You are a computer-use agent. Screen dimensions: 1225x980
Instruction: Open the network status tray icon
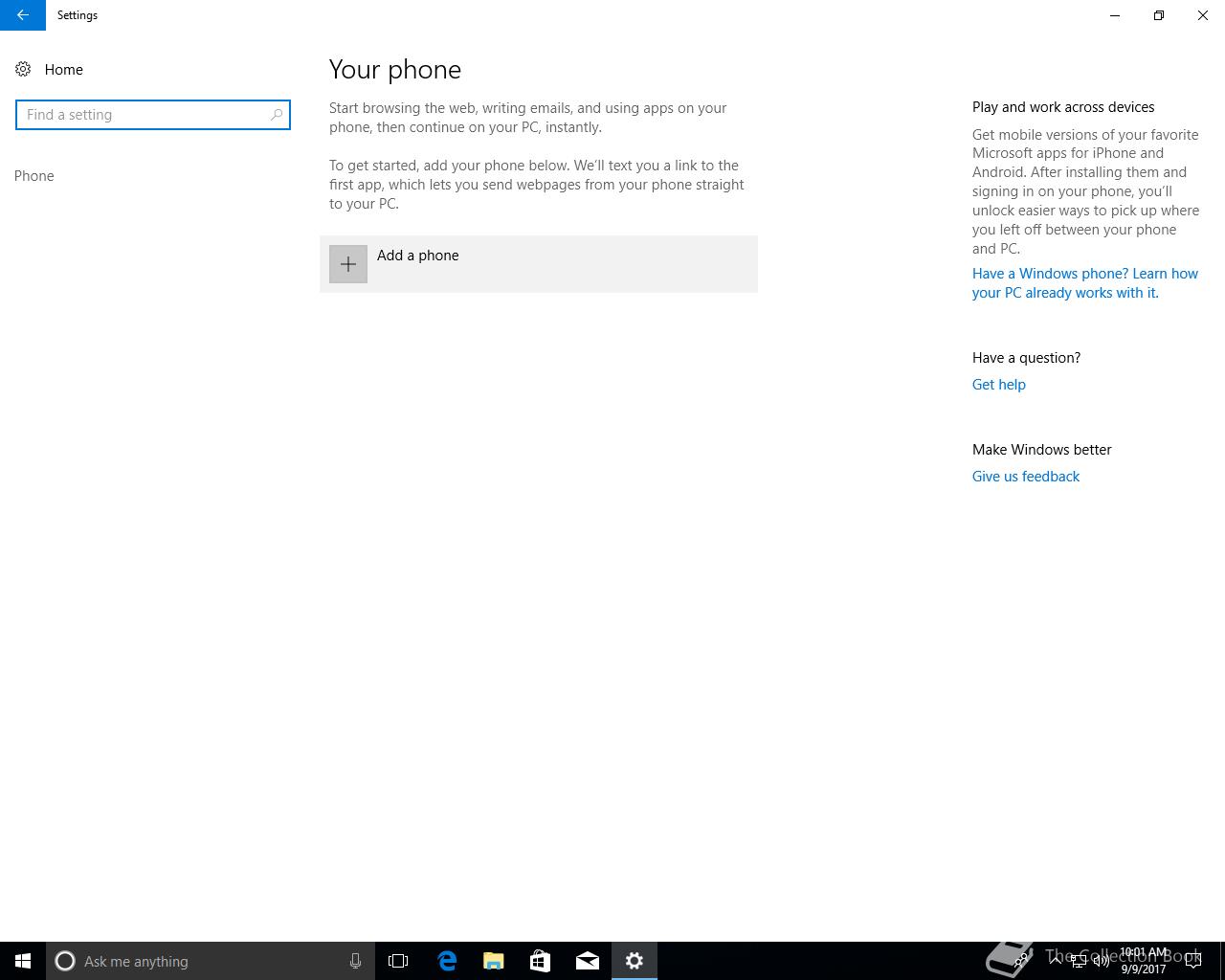(x=1079, y=961)
